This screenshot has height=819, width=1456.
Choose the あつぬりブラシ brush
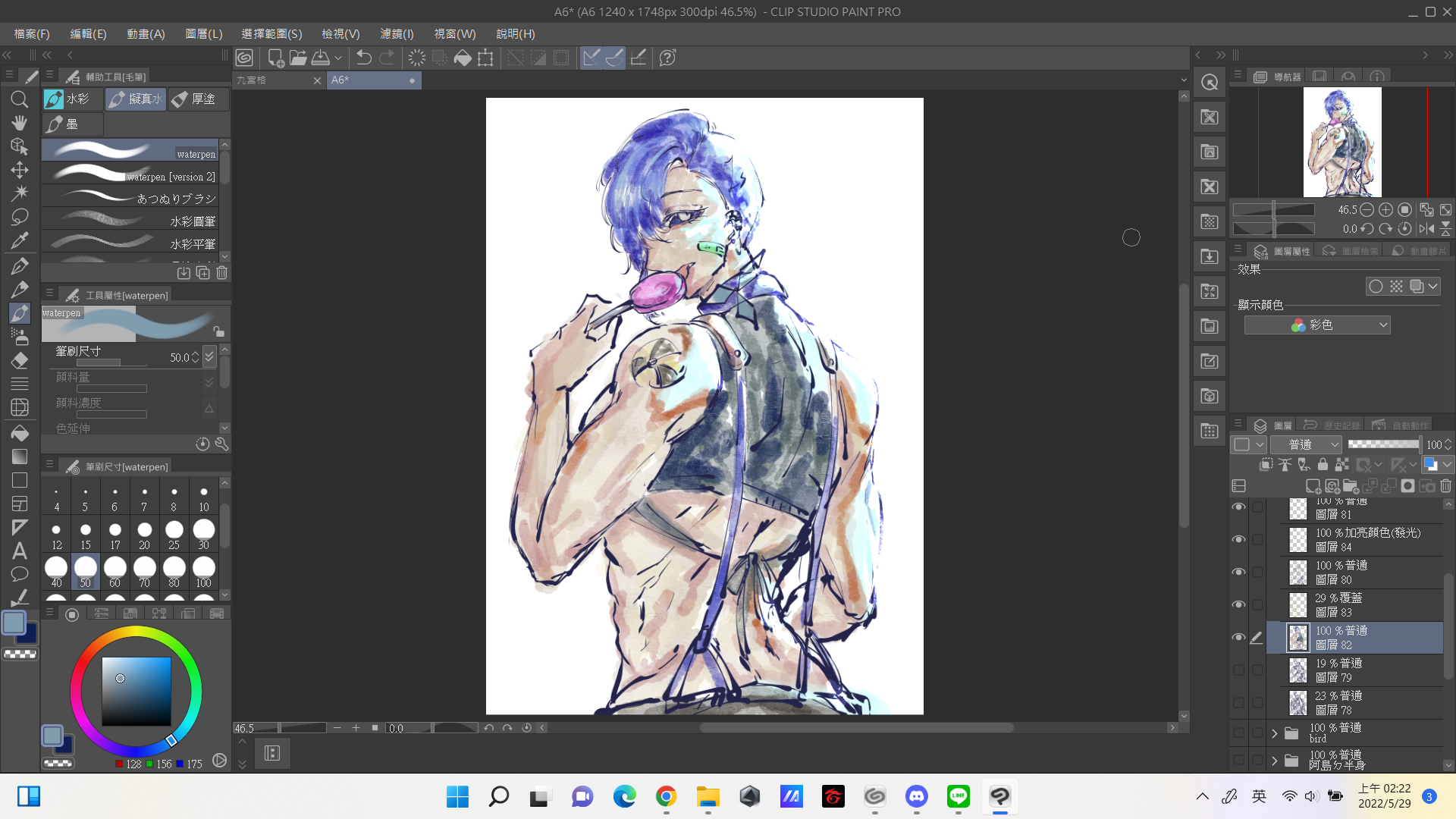pyautogui.click(x=130, y=197)
